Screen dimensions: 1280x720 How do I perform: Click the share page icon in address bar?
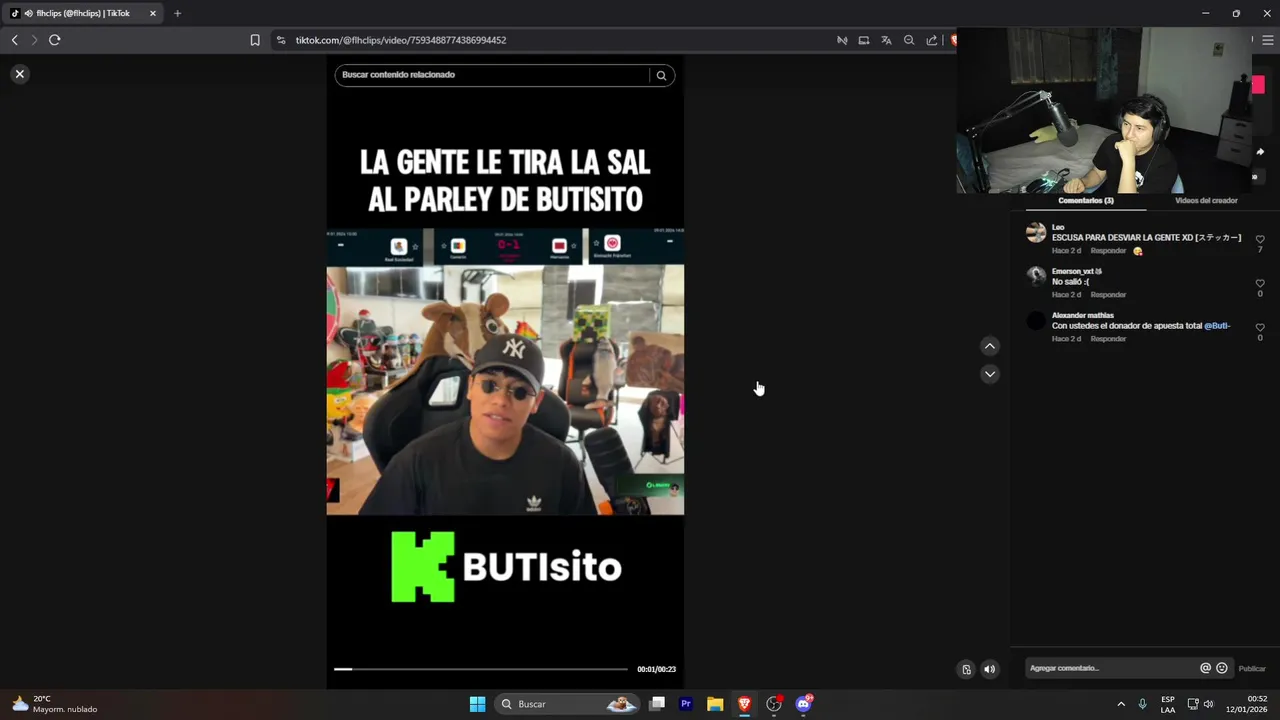pyautogui.click(x=932, y=40)
